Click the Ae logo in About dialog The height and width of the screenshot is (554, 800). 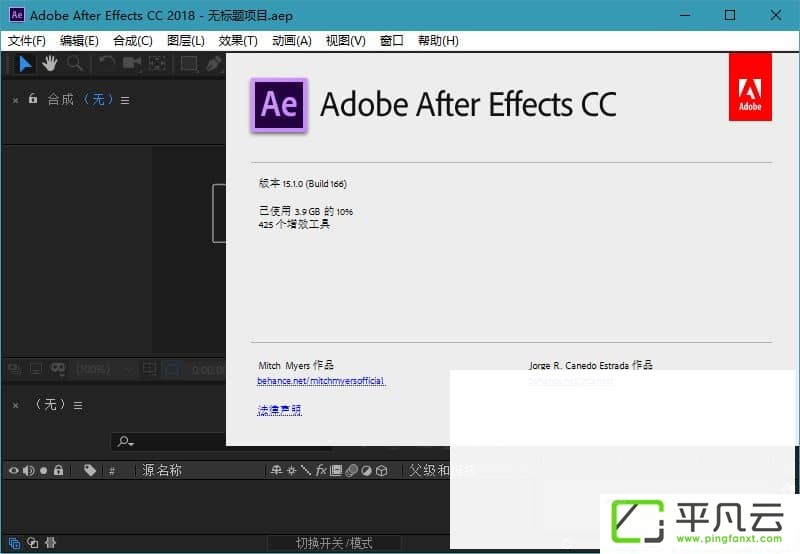(279, 105)
